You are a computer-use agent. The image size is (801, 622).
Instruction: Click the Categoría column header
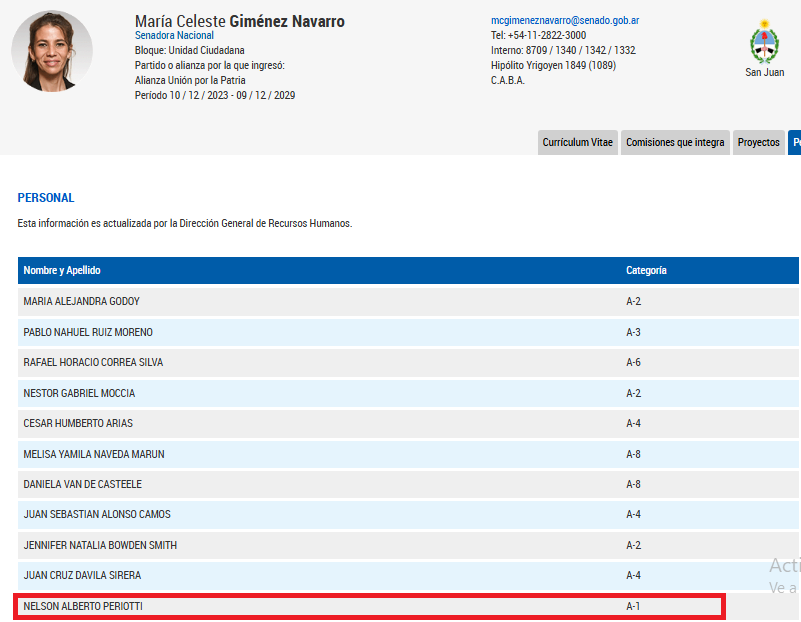pos(646,271)
